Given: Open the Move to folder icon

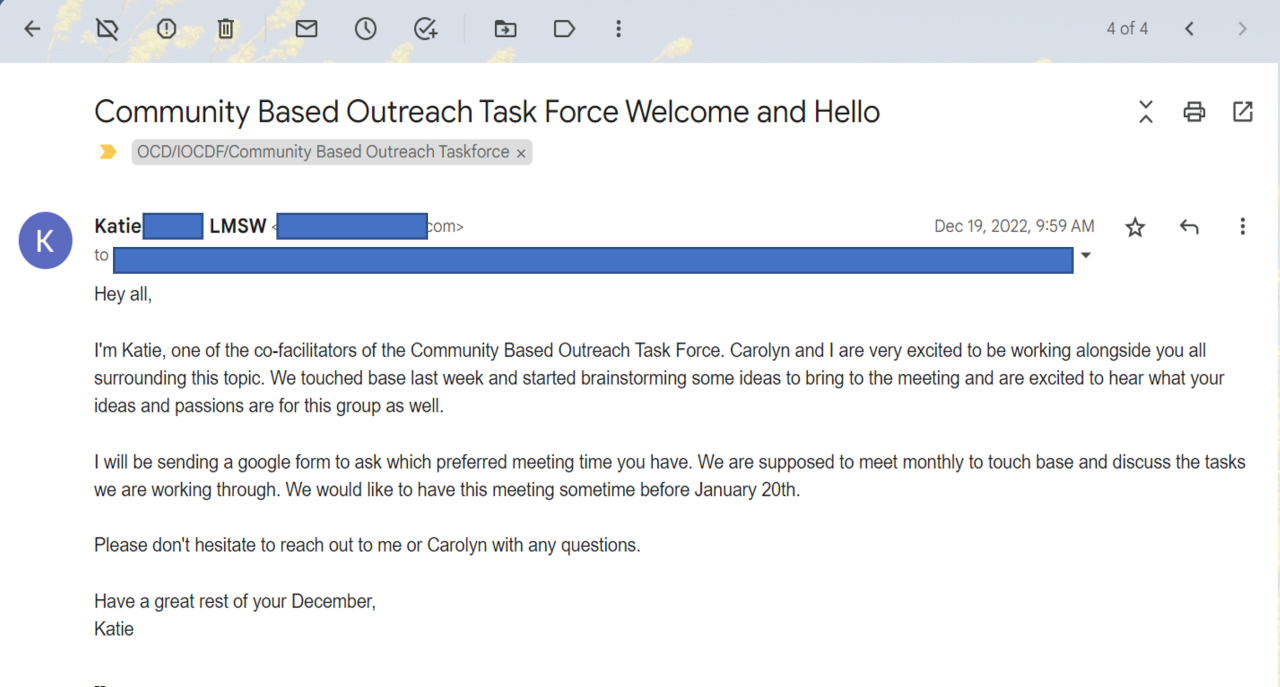Looking at the screenshot, I should 505,29.
